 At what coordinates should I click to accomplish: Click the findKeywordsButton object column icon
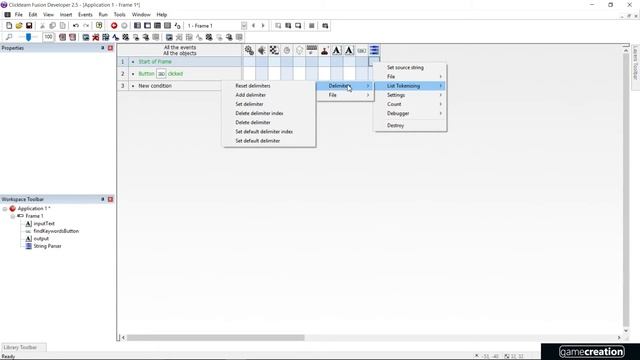click(x=362, y=50)
